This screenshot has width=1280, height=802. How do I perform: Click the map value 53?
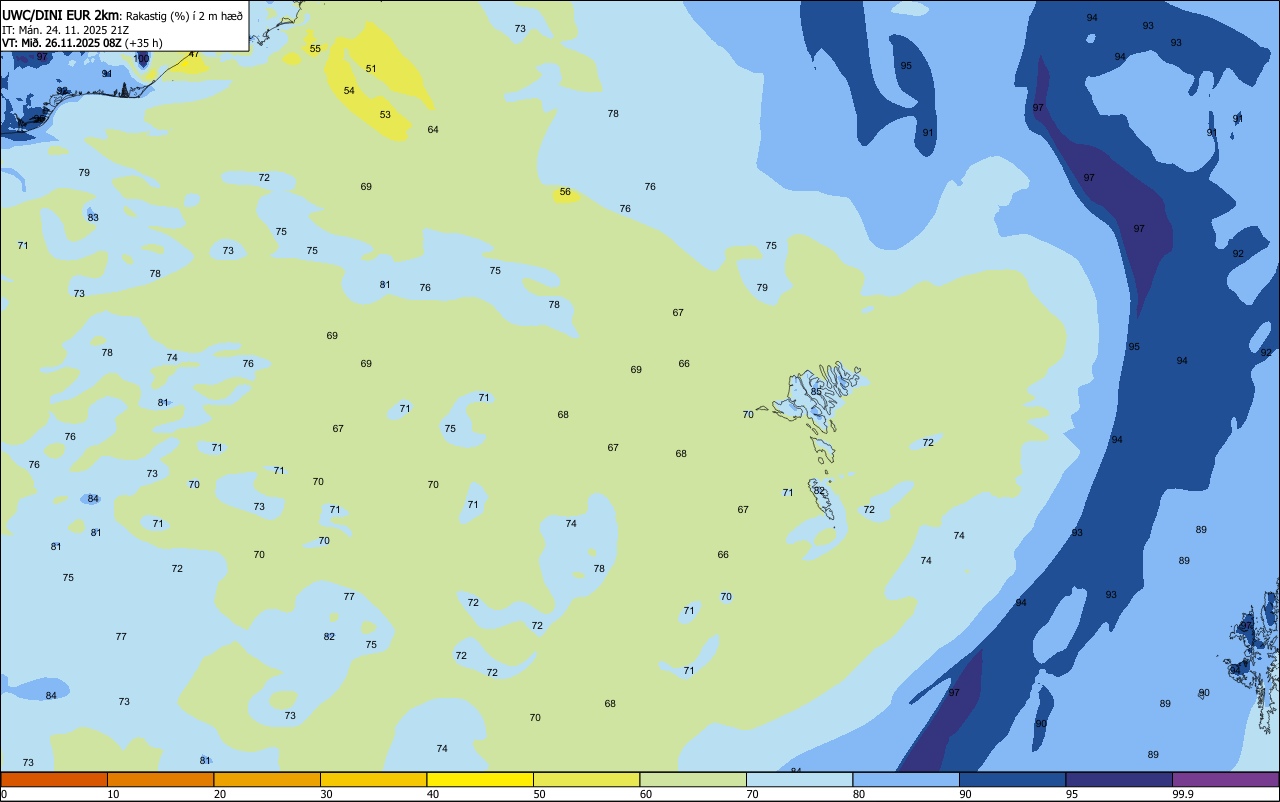[385, 115]
